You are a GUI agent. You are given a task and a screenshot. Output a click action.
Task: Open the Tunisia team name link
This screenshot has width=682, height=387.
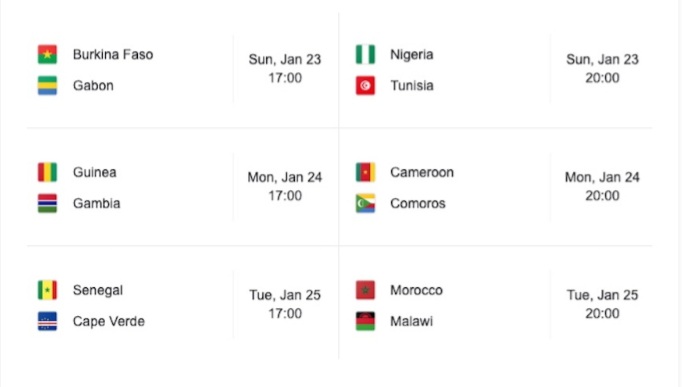(x=412, y=86)
